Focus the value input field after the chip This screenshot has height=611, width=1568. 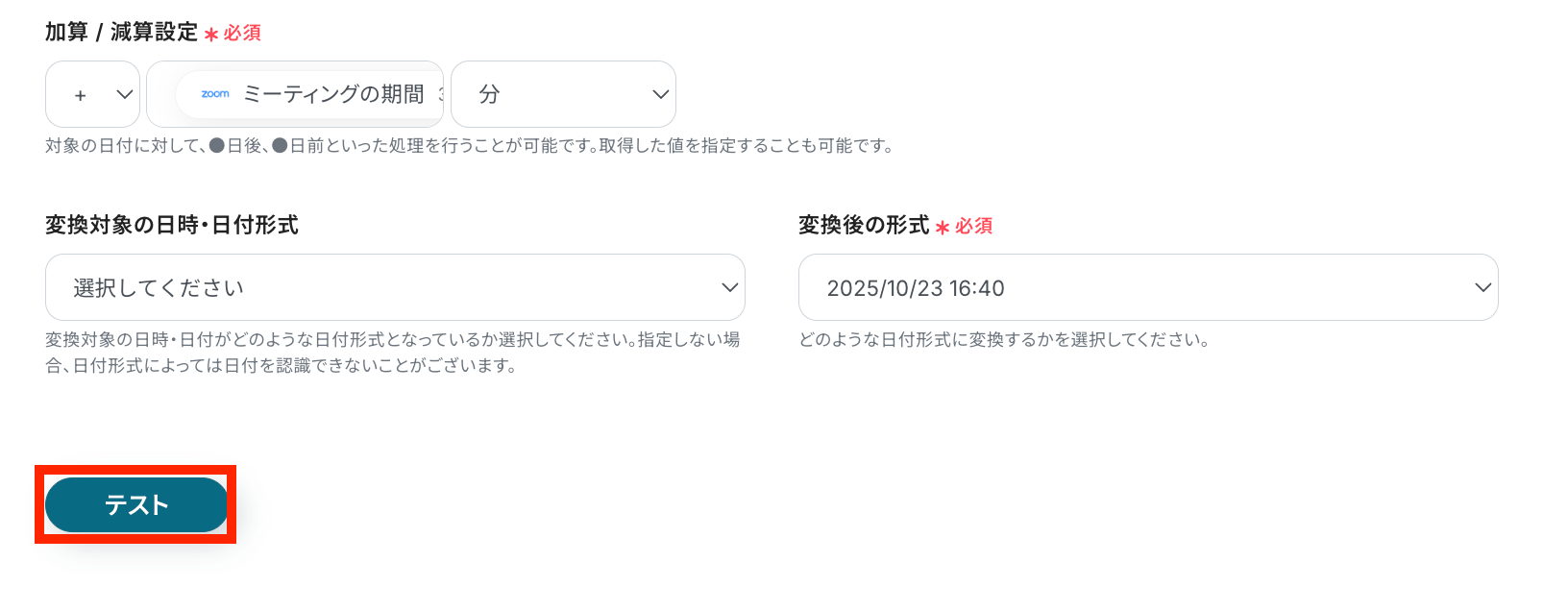440,94
